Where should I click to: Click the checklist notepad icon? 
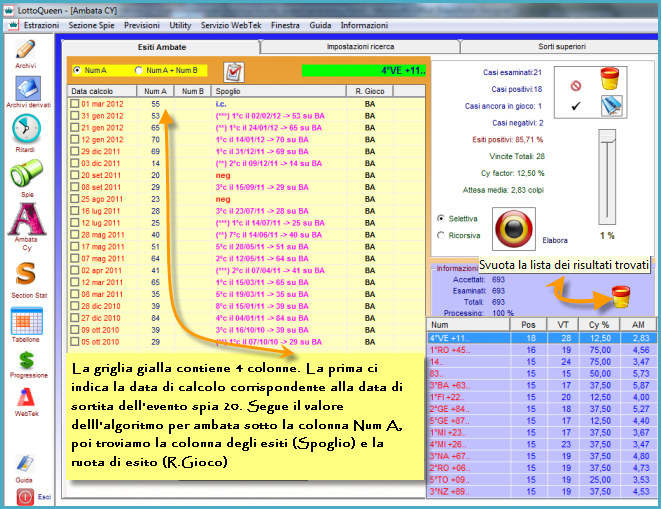(x=234, y=72)
